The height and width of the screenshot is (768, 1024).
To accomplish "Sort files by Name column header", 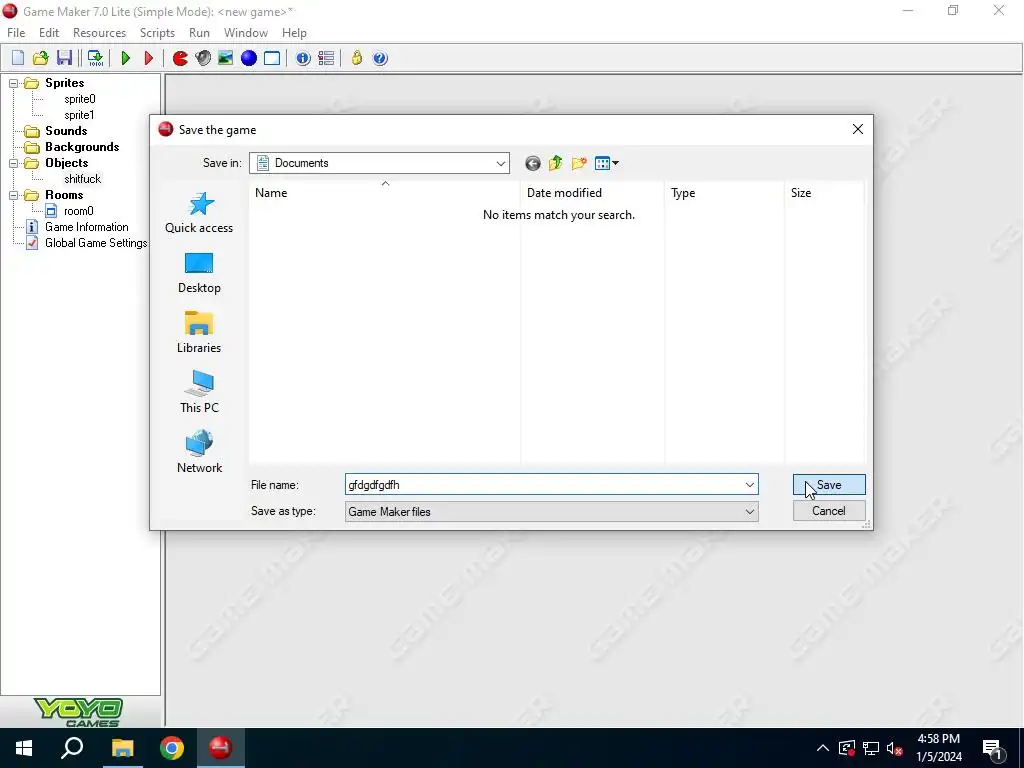I will pos(385,193).
